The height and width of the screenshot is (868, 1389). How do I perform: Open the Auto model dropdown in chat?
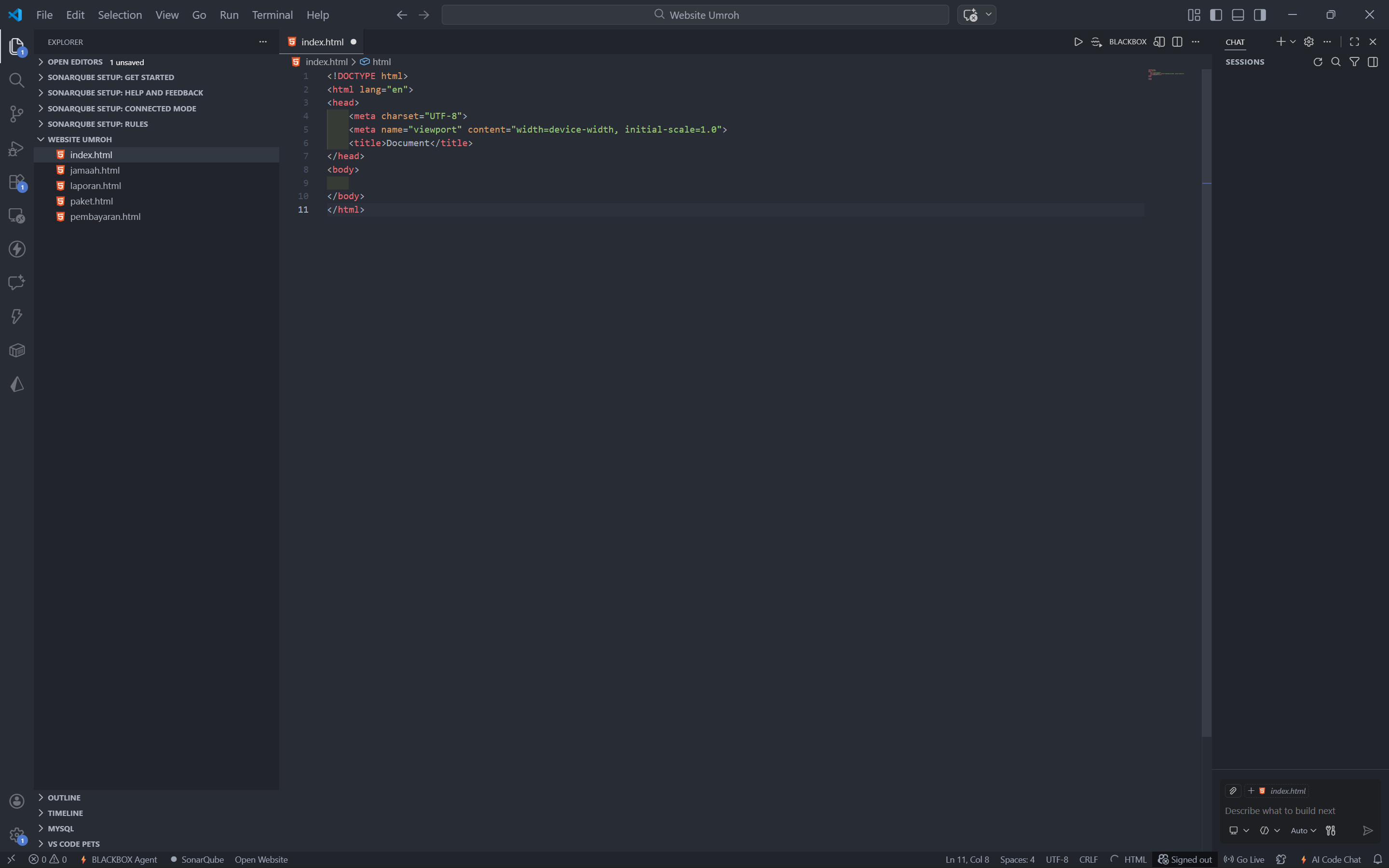[1303, 831]
